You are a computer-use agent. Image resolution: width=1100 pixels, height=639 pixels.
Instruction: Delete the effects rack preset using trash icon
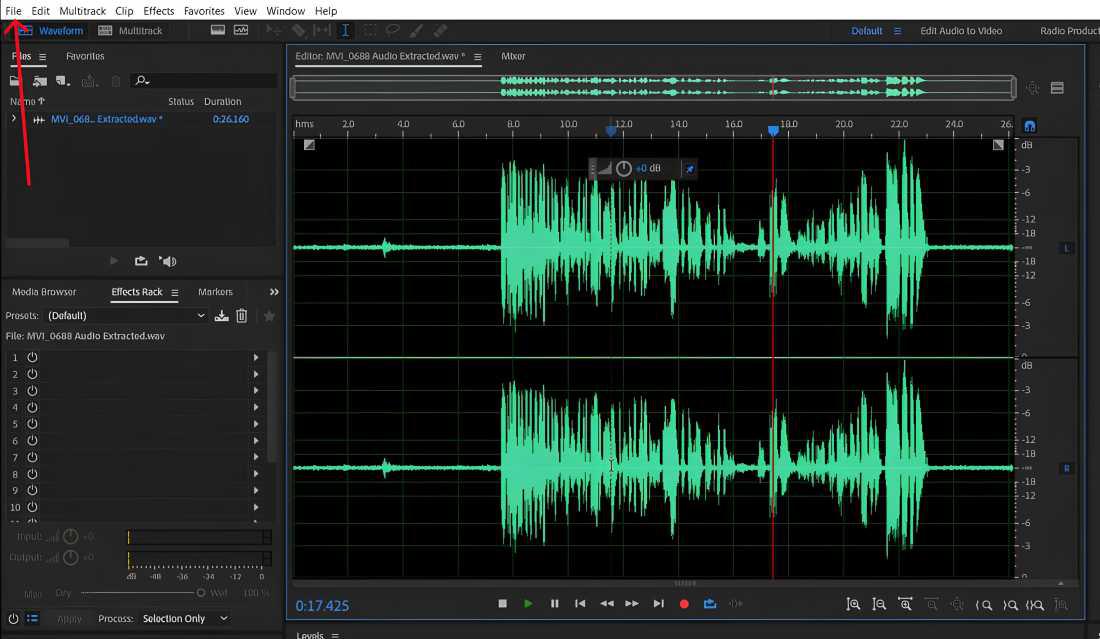241,316
